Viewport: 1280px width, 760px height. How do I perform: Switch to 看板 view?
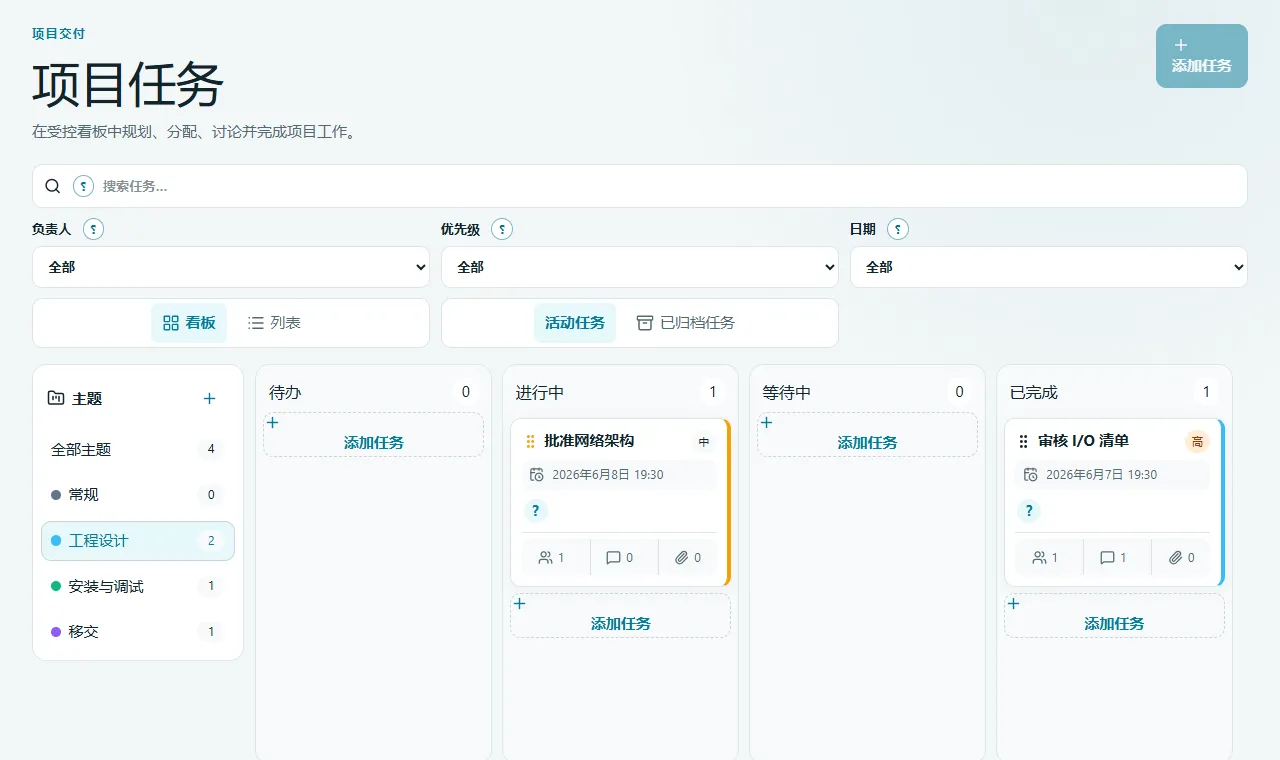click(189, 323)
